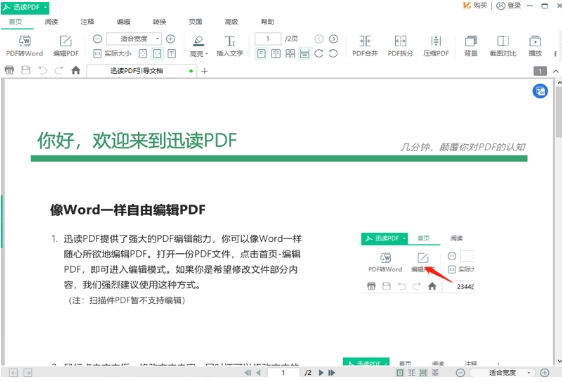Toggle the text select mode icon
The image size is (562, 382).
(x=172, y=54)
